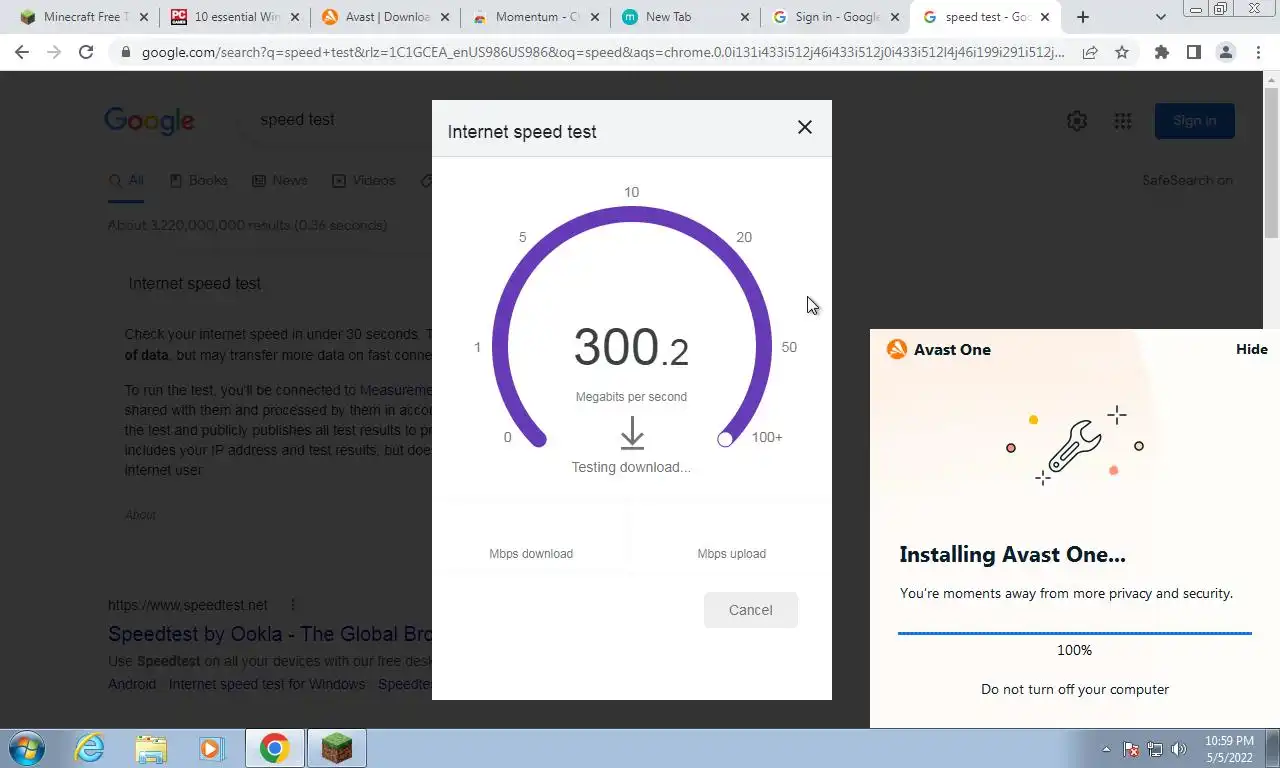The image size is (1280, 768).
Task: Close the Avast Download tab
Action: 445,17
